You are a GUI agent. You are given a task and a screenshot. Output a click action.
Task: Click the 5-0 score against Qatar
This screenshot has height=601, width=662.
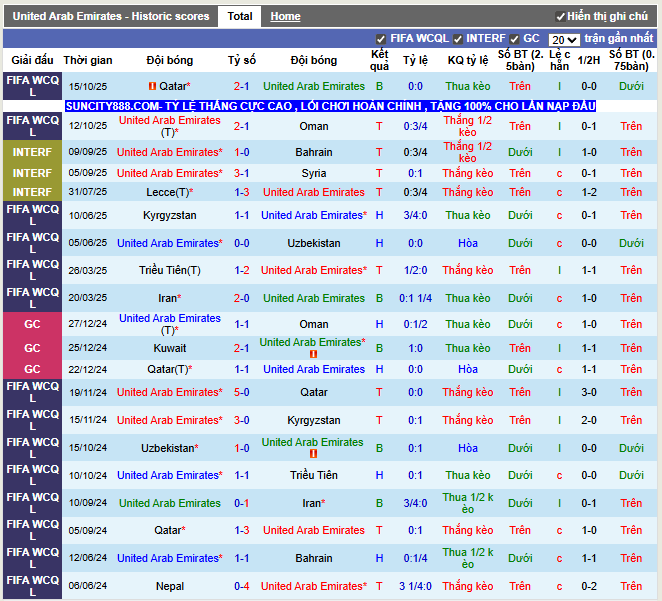tap(241, 393)
